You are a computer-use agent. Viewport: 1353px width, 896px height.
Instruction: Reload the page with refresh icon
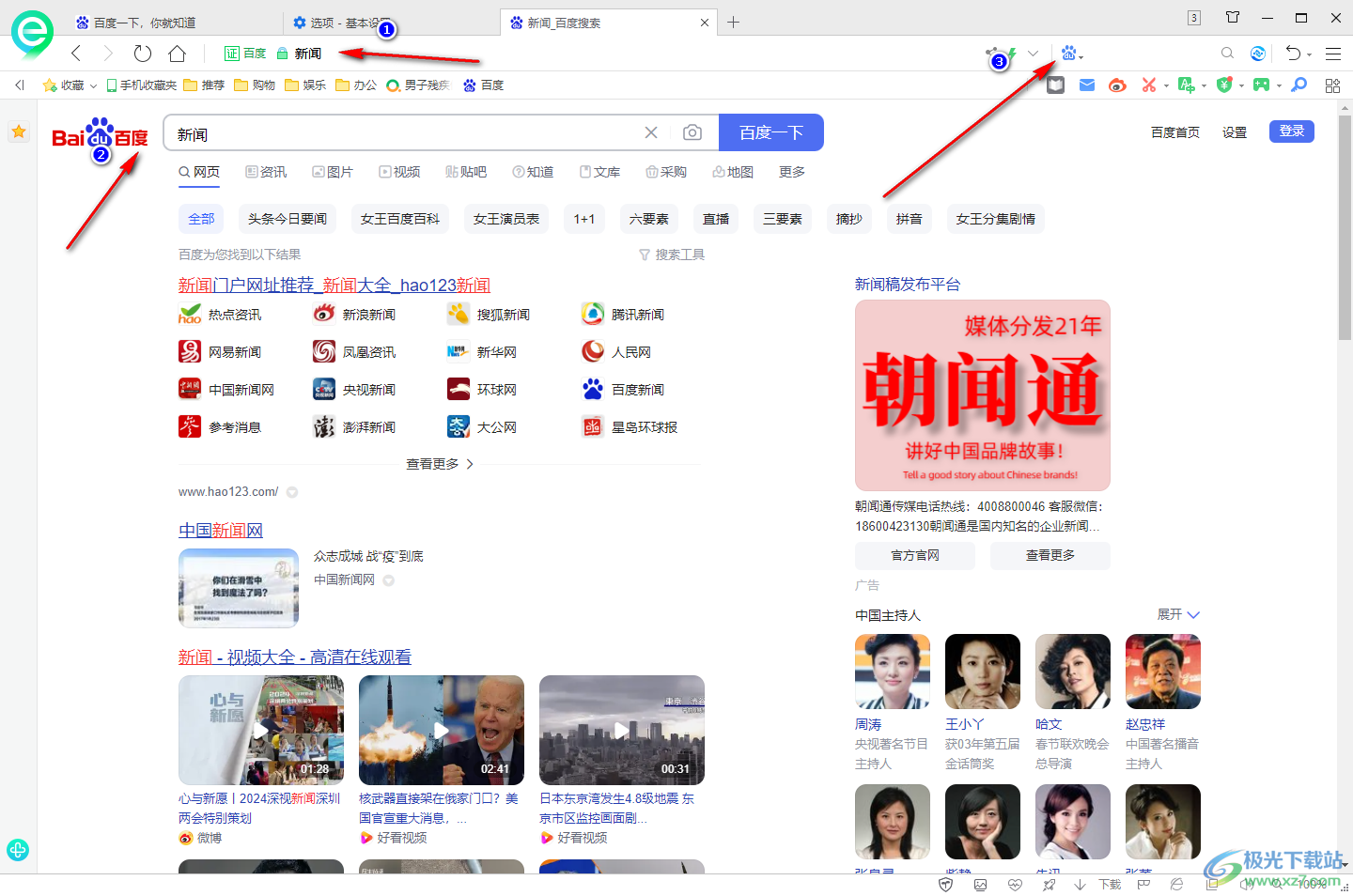coord(143,54)
